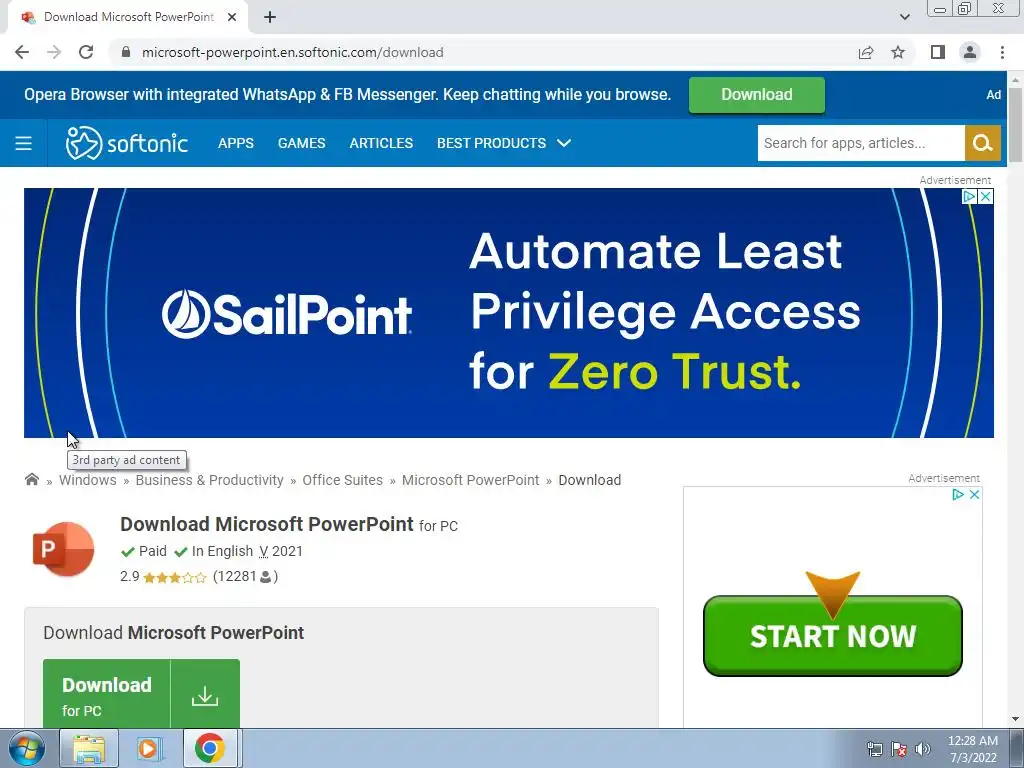Screen dimensions: 1024x768
Task: Click the Chrome profile avatar icon
Action: (970, 52)
